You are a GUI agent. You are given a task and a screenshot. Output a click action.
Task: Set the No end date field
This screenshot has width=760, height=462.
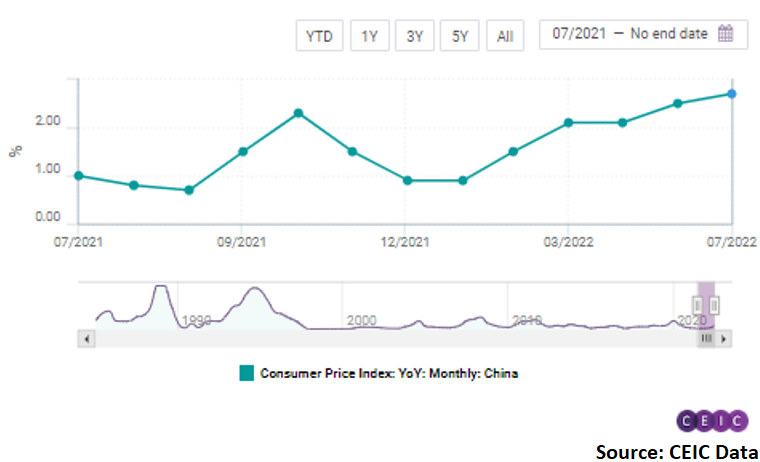pyautogui.click(x=669, y=33)
